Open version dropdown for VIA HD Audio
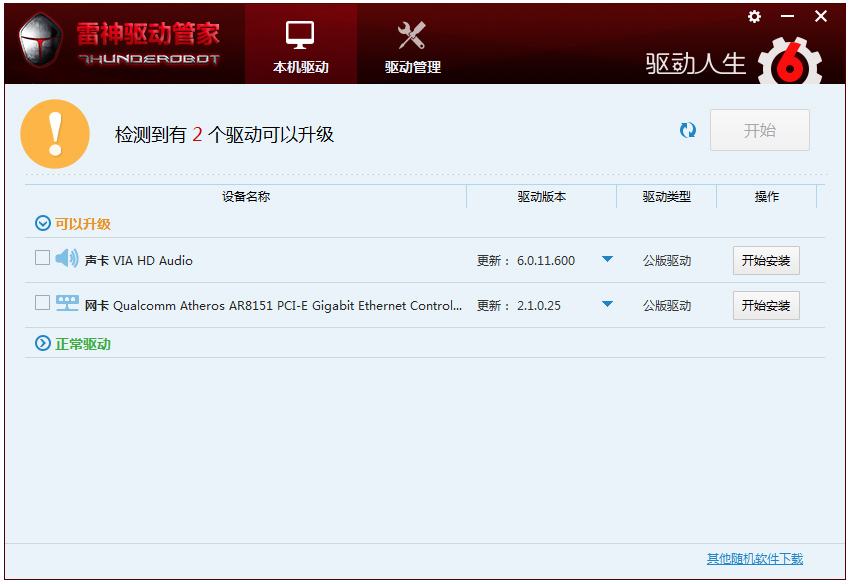849x584 pixels. (607, 260)
